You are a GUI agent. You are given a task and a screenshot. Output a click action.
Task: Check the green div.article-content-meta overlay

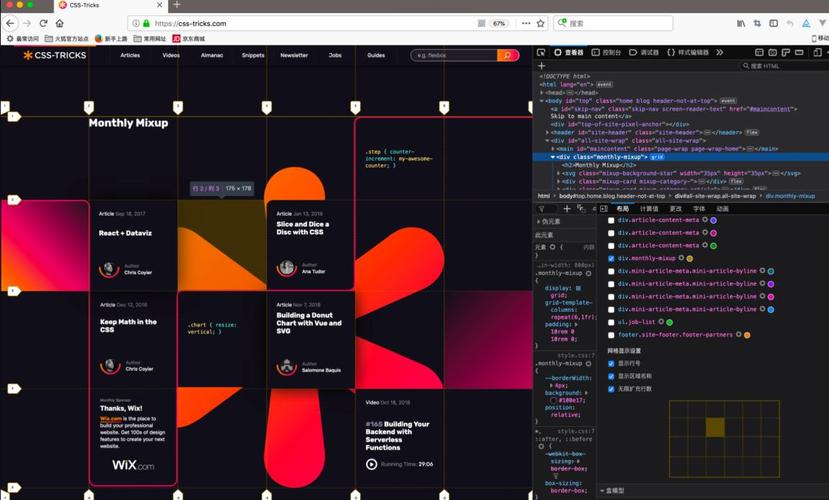tap(611, 246)
